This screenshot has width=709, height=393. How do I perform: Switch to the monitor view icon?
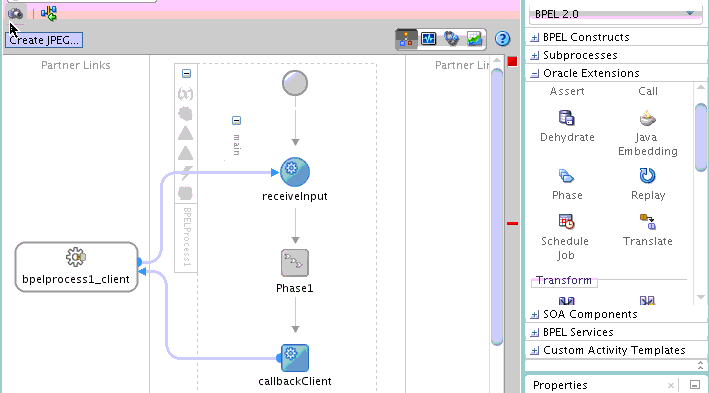(428, 39)
